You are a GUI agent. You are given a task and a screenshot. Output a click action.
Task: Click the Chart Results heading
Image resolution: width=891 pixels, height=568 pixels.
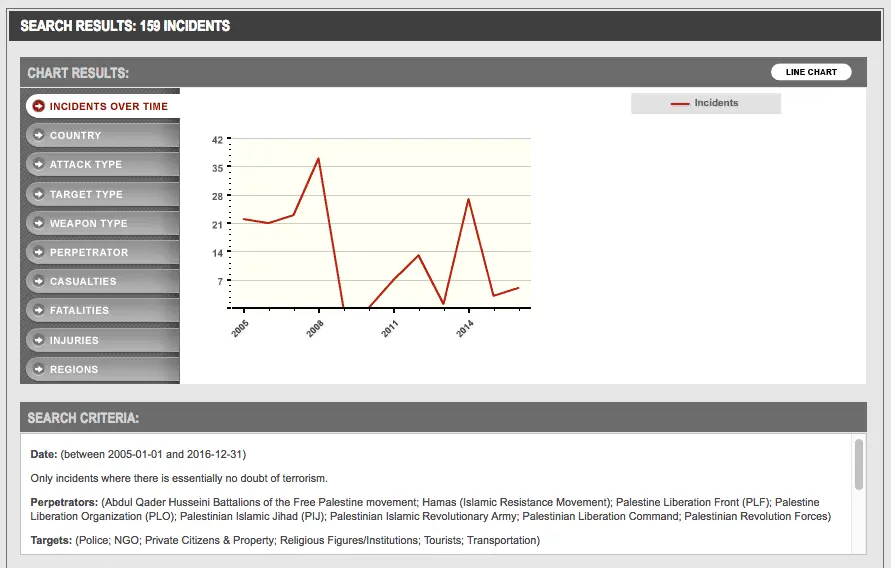(78, 73)
